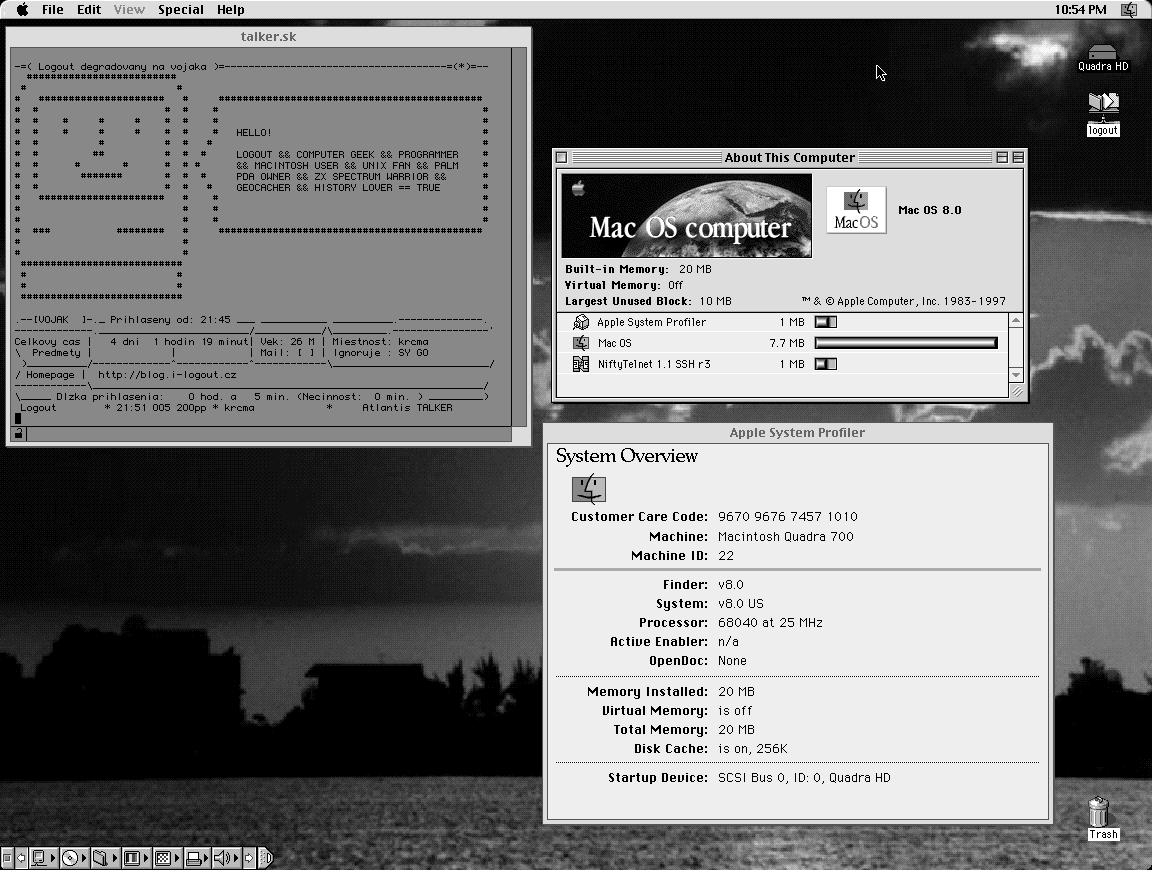The image size is (1152, 870).
Task: Select the NiftyTelnet icon in memory list
Action: point(581,364)
